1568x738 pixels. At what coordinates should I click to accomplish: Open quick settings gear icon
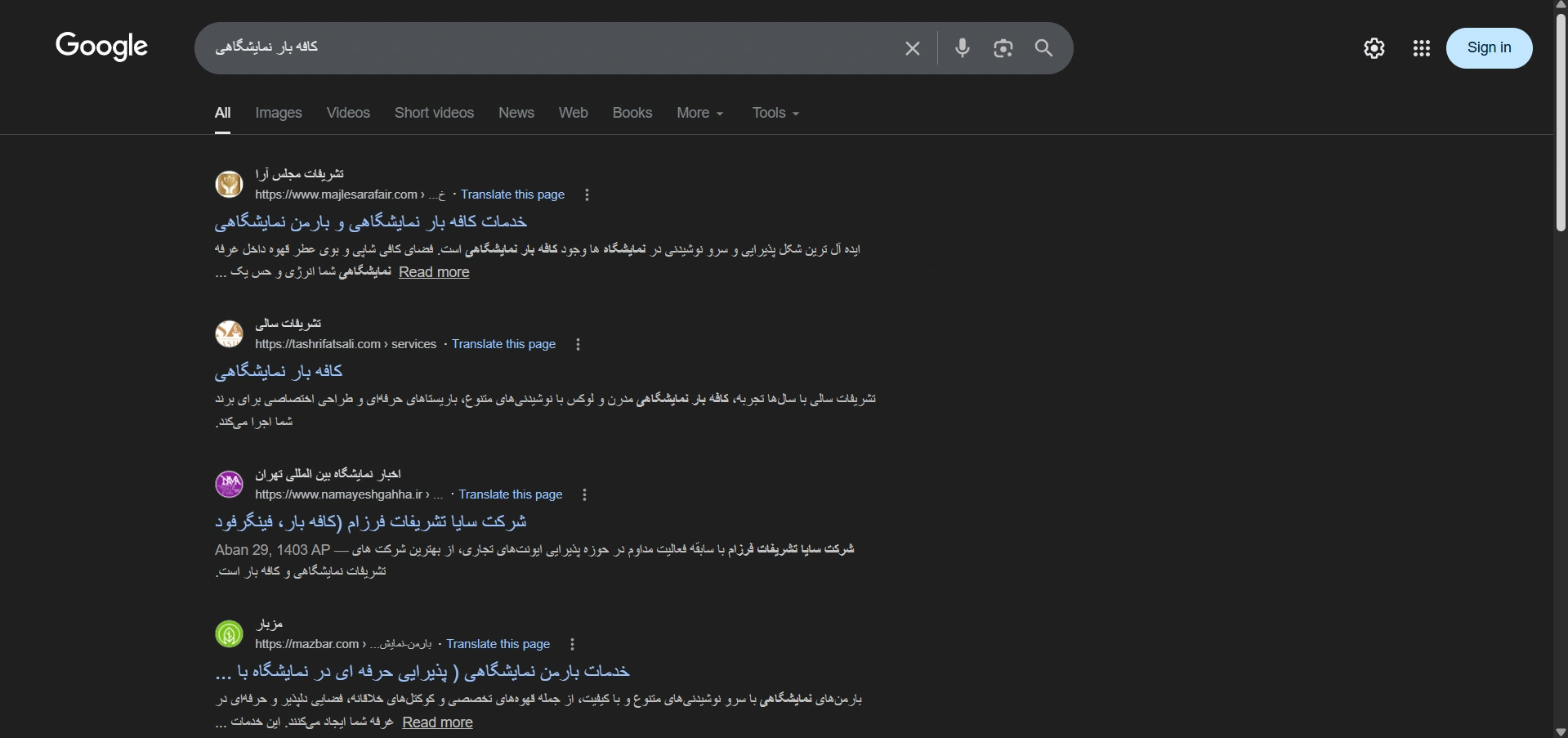pyautogui.click(x=1374, y=48)
